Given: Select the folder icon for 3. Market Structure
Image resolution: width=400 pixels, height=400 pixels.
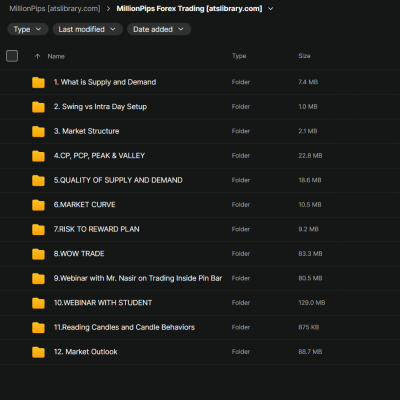Looking at the screenshot, I should click(38, 131).
